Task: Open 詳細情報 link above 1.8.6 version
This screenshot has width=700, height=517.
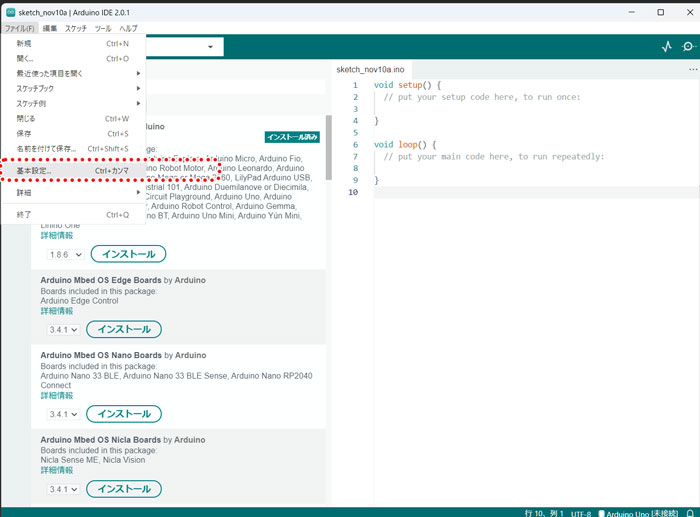Action: [x=57, y=235]
